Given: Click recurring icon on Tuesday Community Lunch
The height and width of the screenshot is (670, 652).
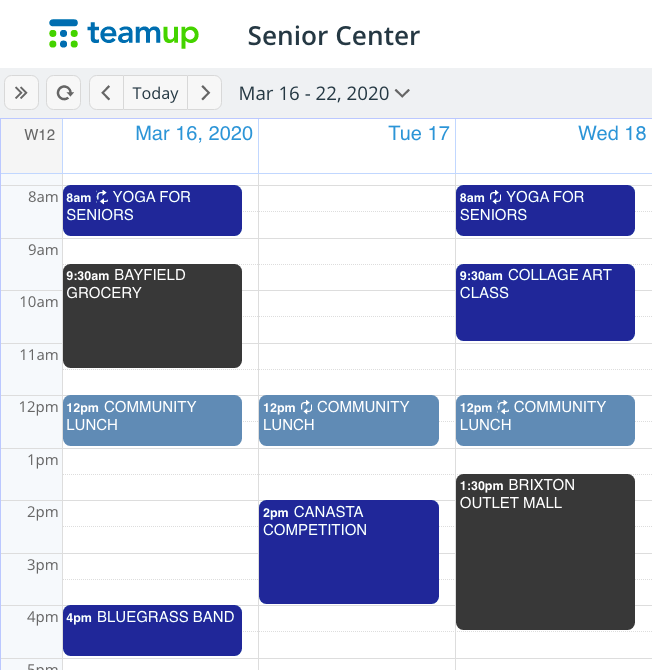Looking at the screenshot, I should click(306, 407).
